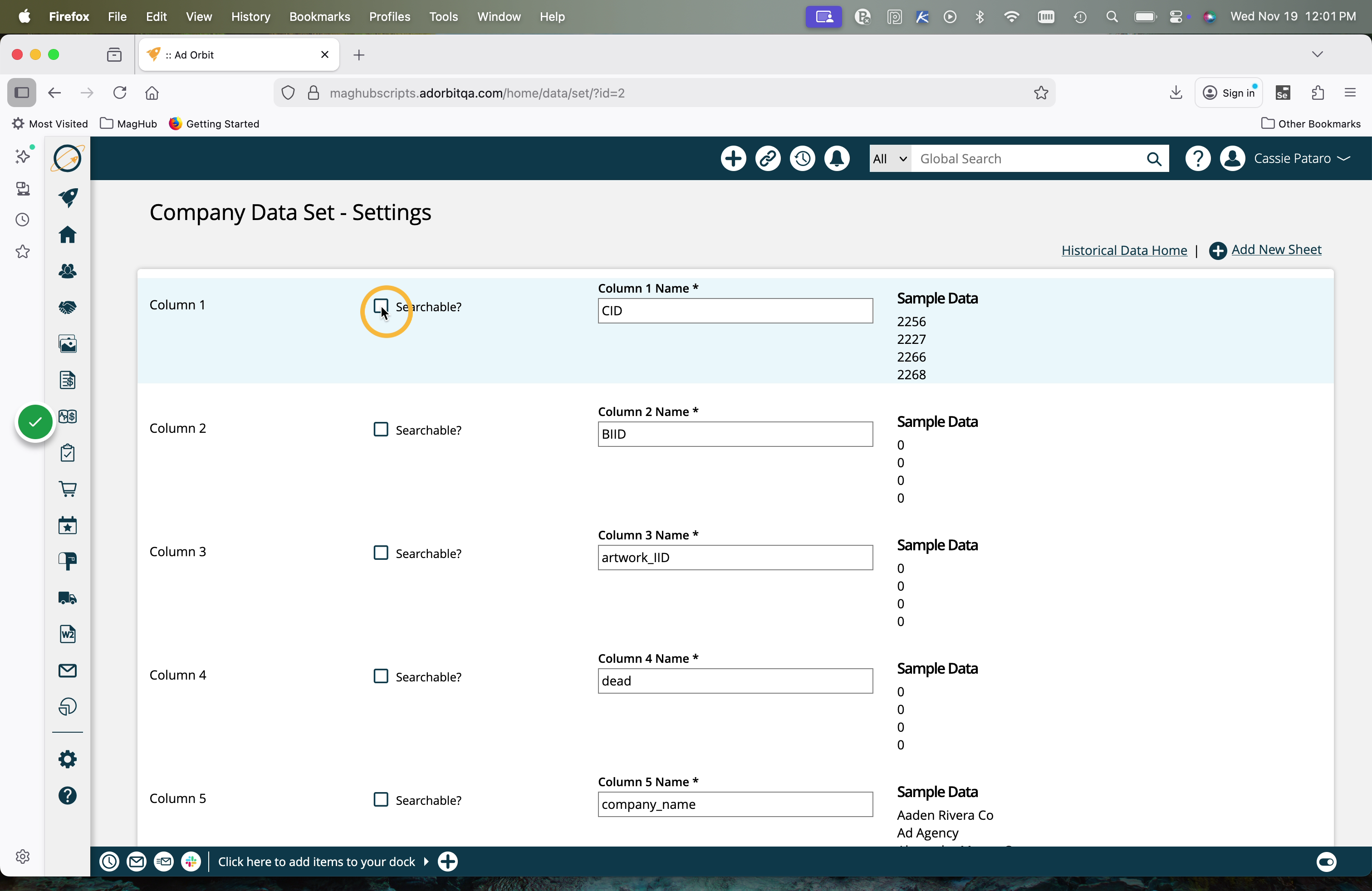The width and height of the screenshot is (1372, 891).
Task: Click the delivery truck sidebar icon
Action: point(68,597)
